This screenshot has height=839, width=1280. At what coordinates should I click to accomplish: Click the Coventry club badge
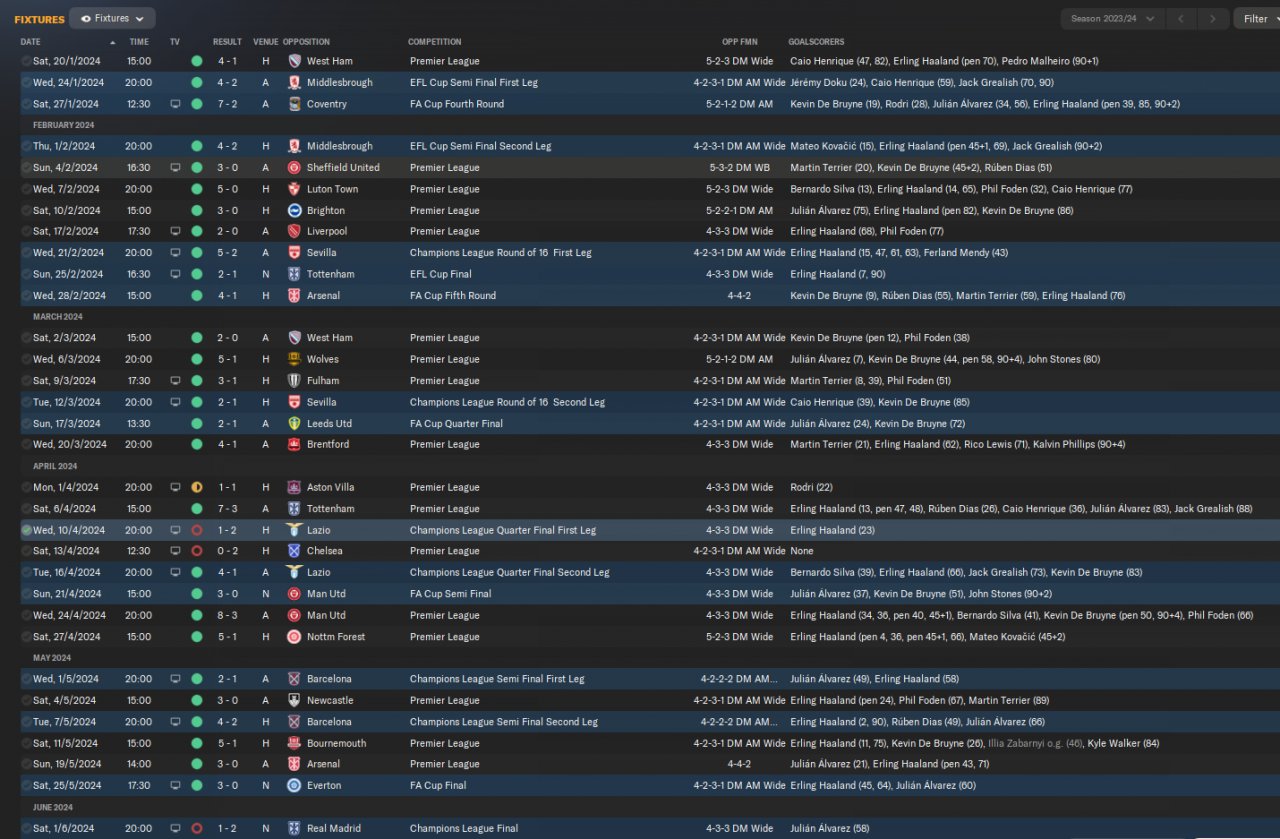pos(294,104)
